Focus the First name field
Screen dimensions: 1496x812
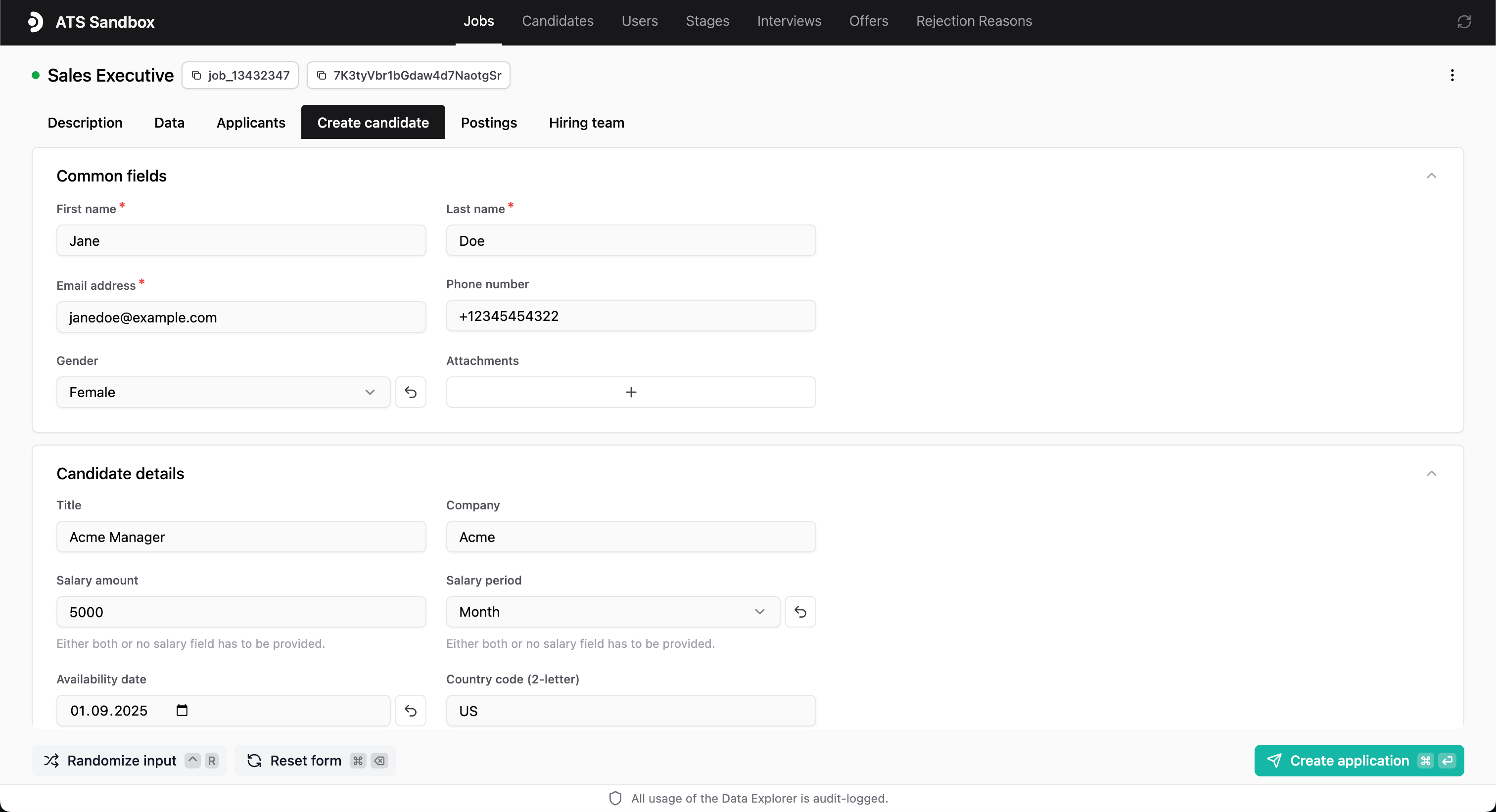[241, 240]
